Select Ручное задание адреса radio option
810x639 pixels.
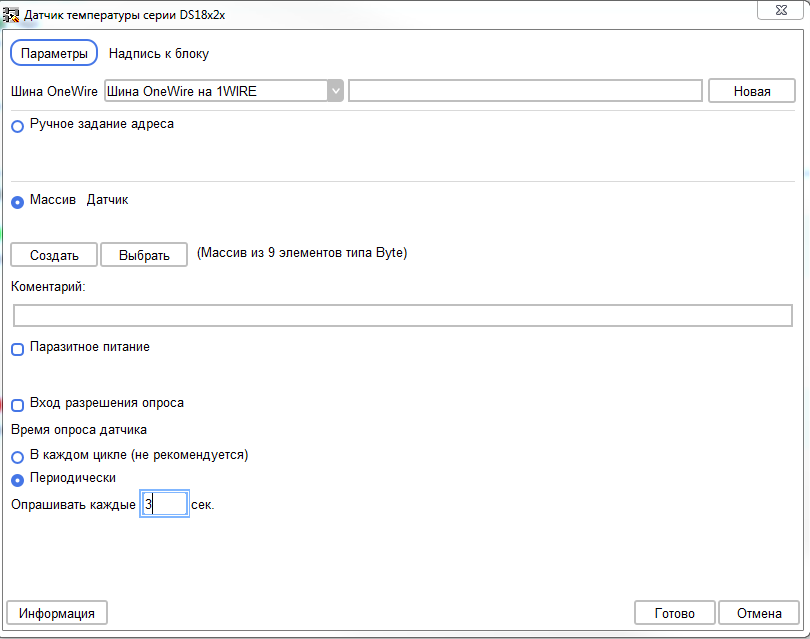pyautogui.click(x=17, y=126)
